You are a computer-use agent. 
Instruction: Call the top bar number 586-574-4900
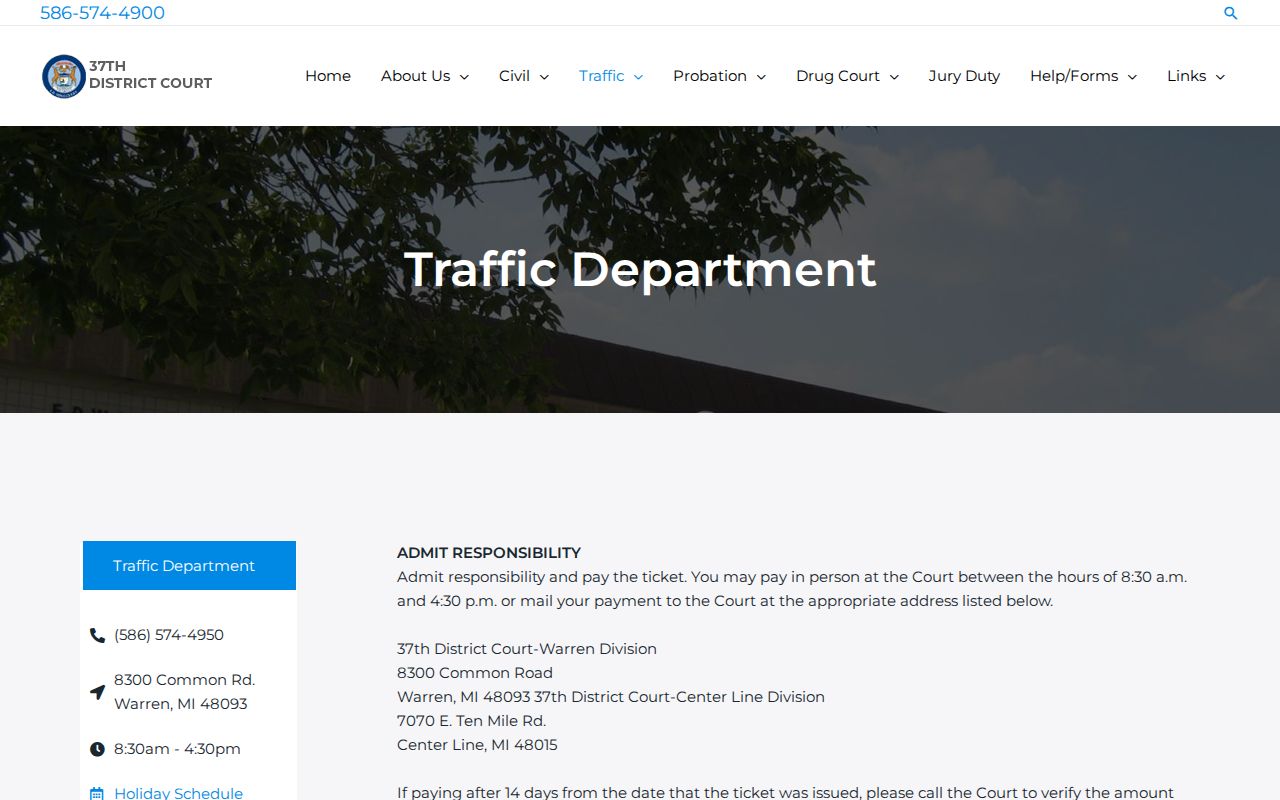point(102,13)
